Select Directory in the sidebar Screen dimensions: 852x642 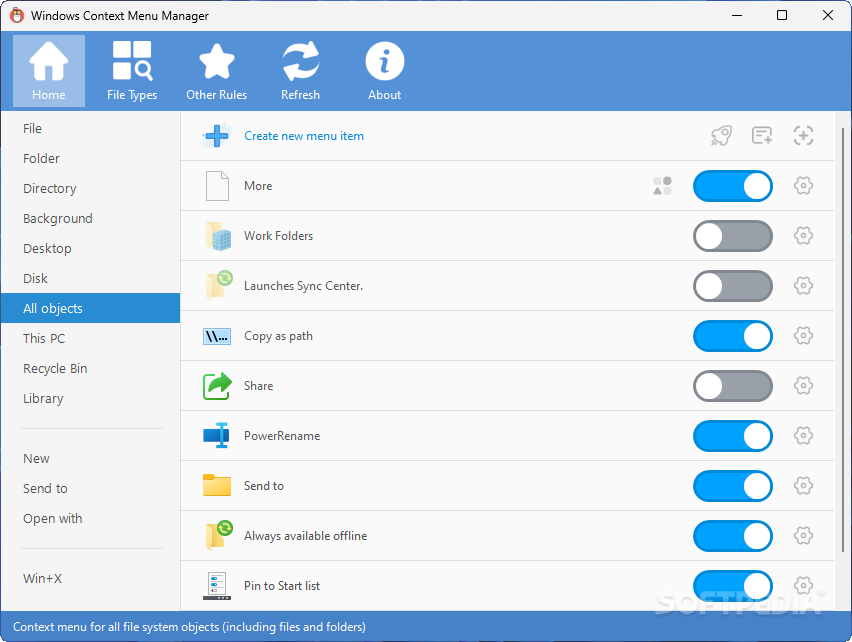point(90,188)
